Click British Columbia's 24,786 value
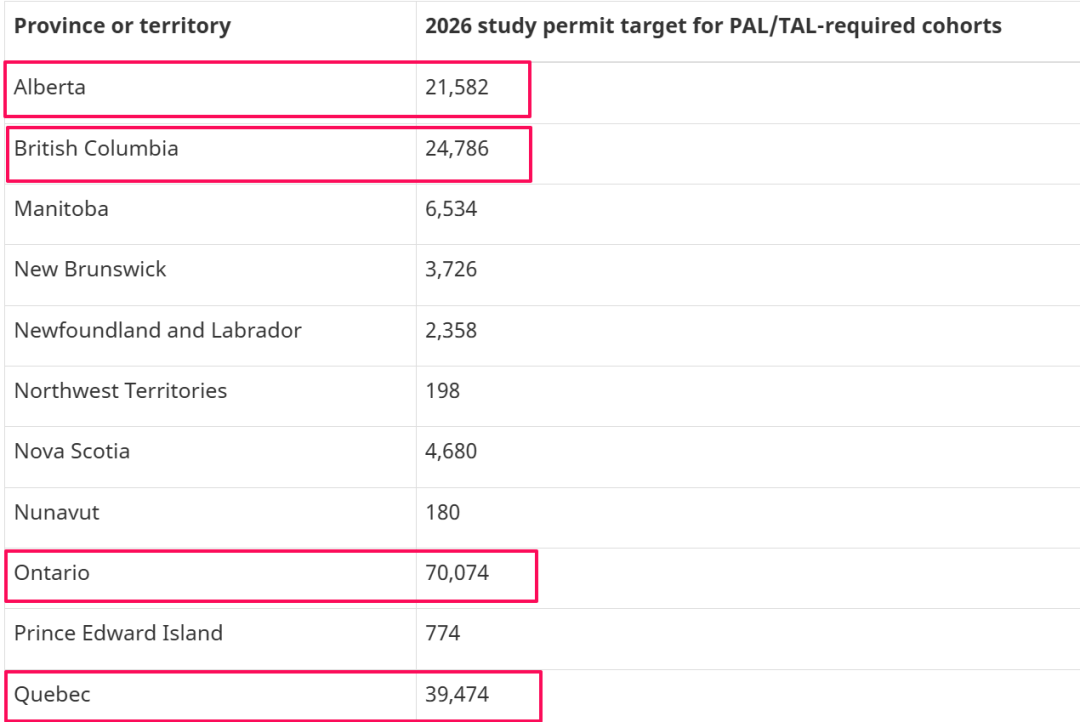The height and width of the screenshot is (722, 1080). point(457,148)
